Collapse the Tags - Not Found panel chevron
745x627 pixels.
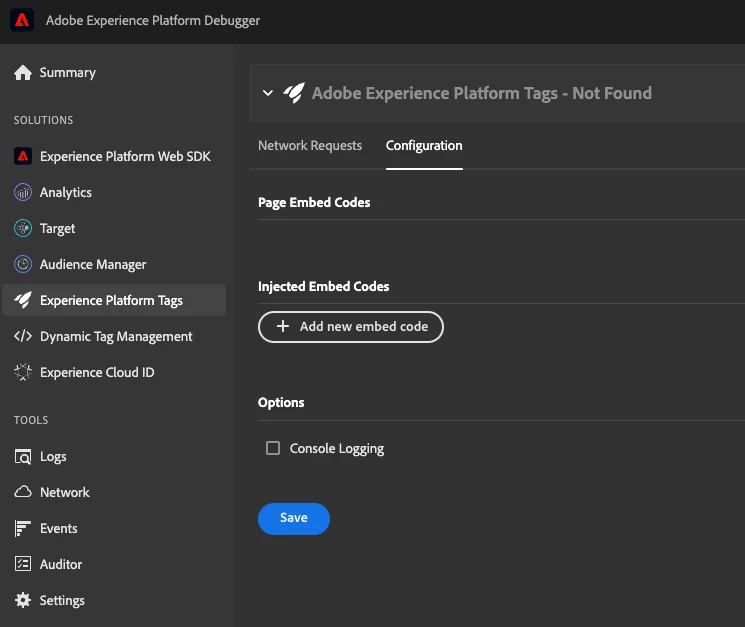coord(268,93)
